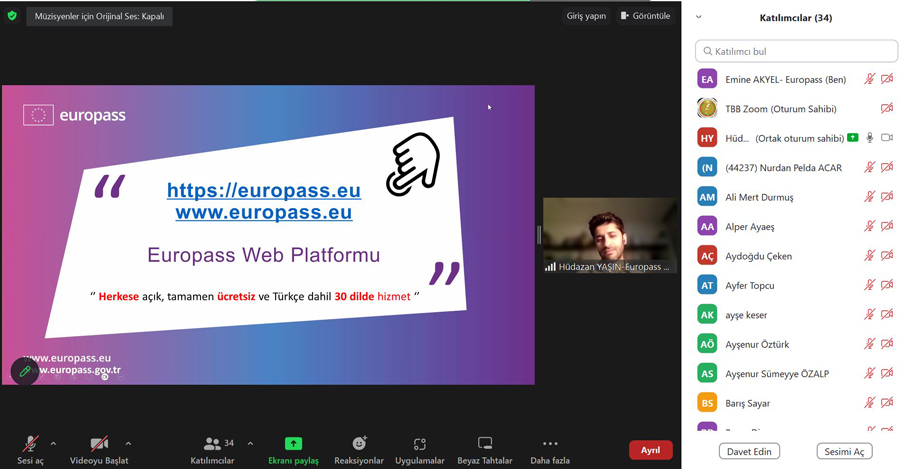Open the Görüntüle view menu
The image size is (900, 469).
pyautogui.click(x=645, y=16)
